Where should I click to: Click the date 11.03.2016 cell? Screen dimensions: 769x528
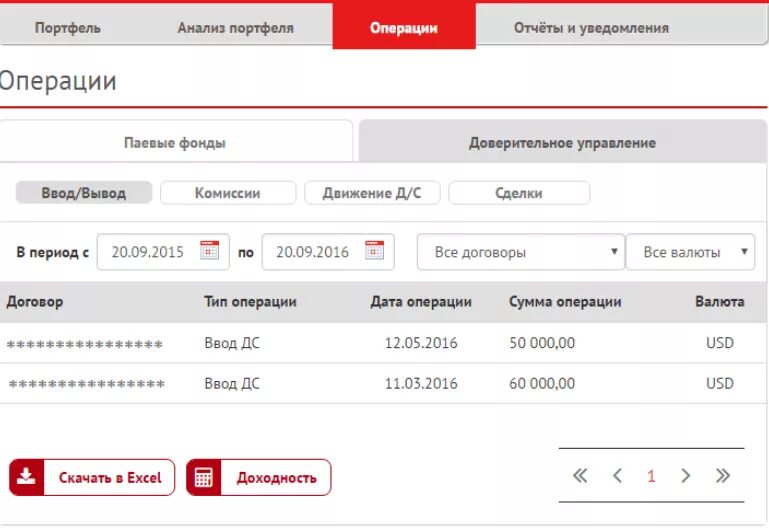tap(421, 383)
